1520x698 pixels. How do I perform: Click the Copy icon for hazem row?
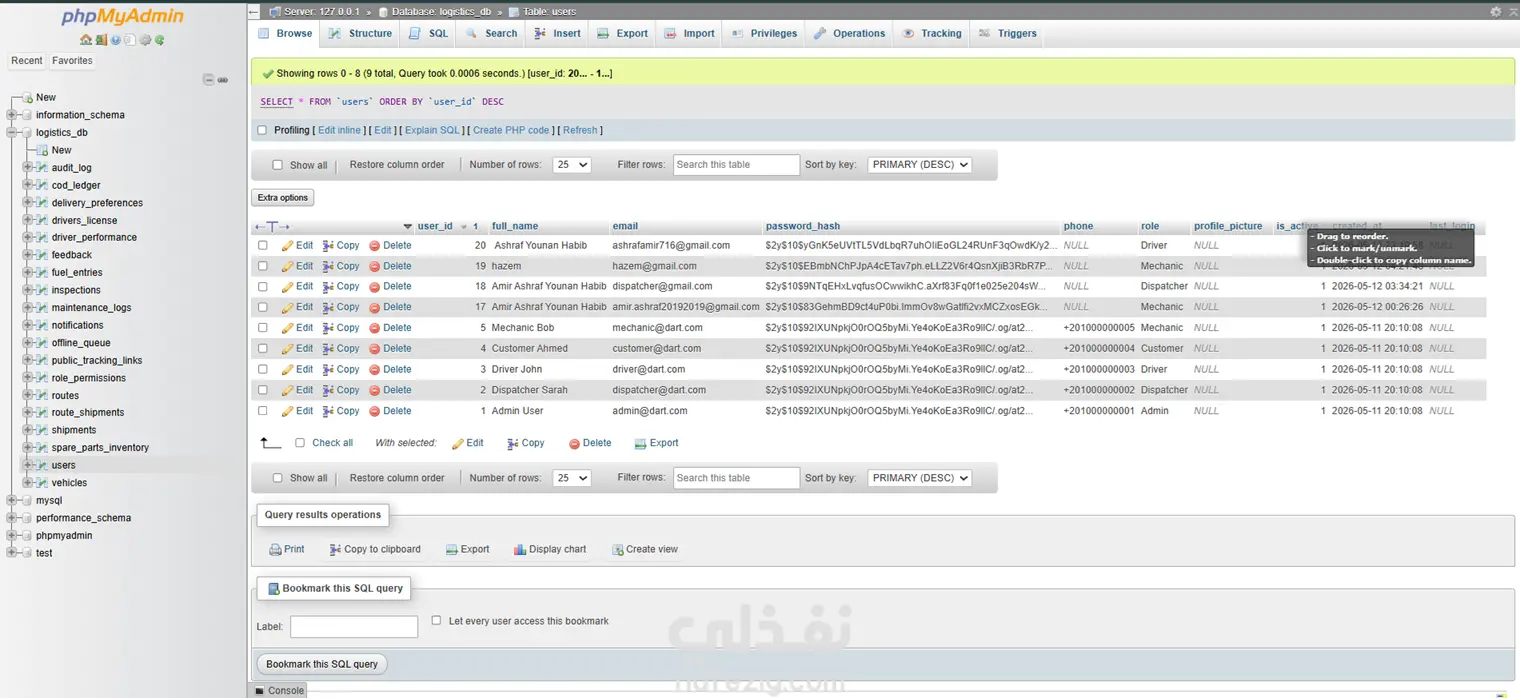point(328,267)
